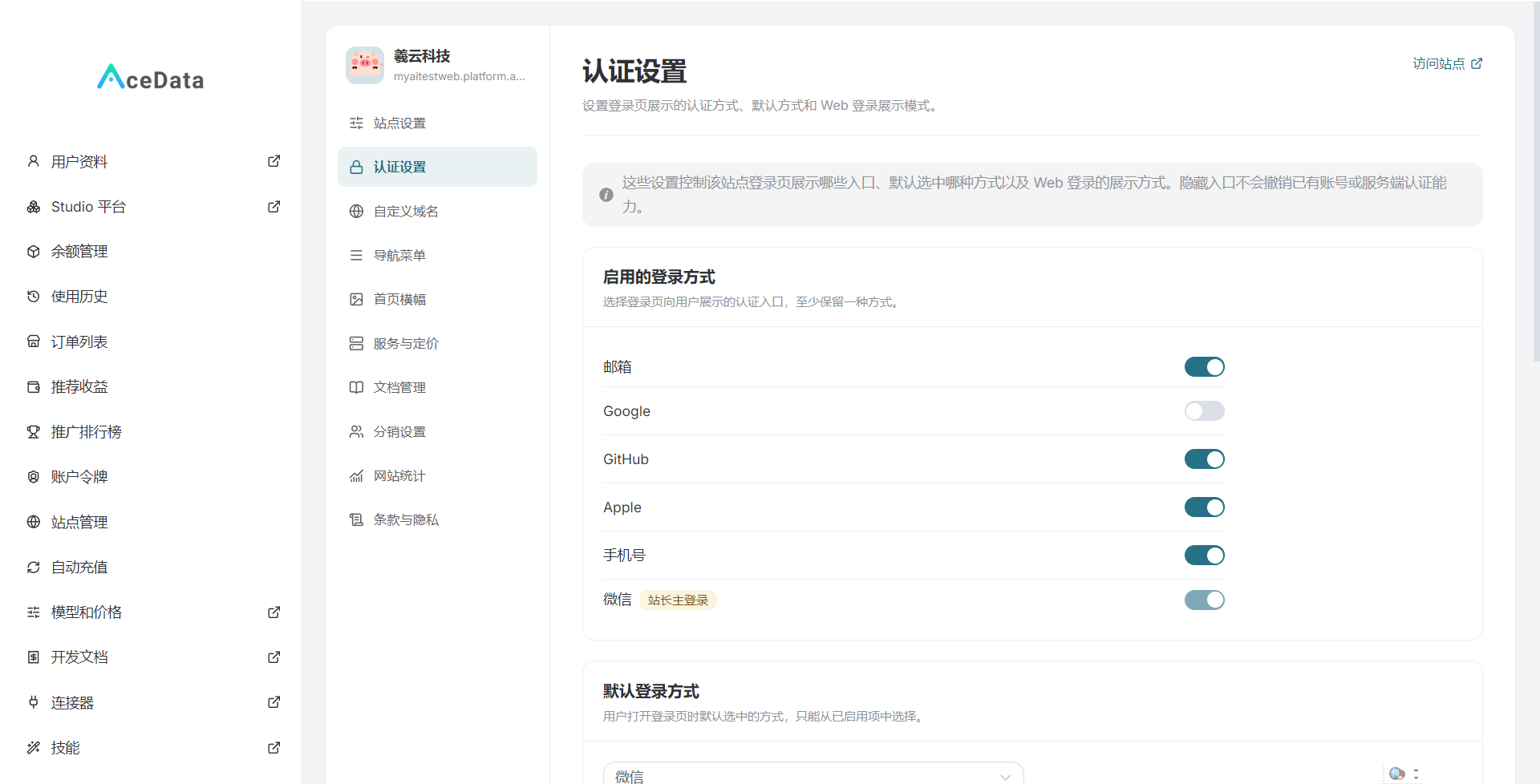This screenshot has width=1540, height=784.
Task: Click the myaitestweb.platform.a... domain text
Action: (x=459, y=76)
